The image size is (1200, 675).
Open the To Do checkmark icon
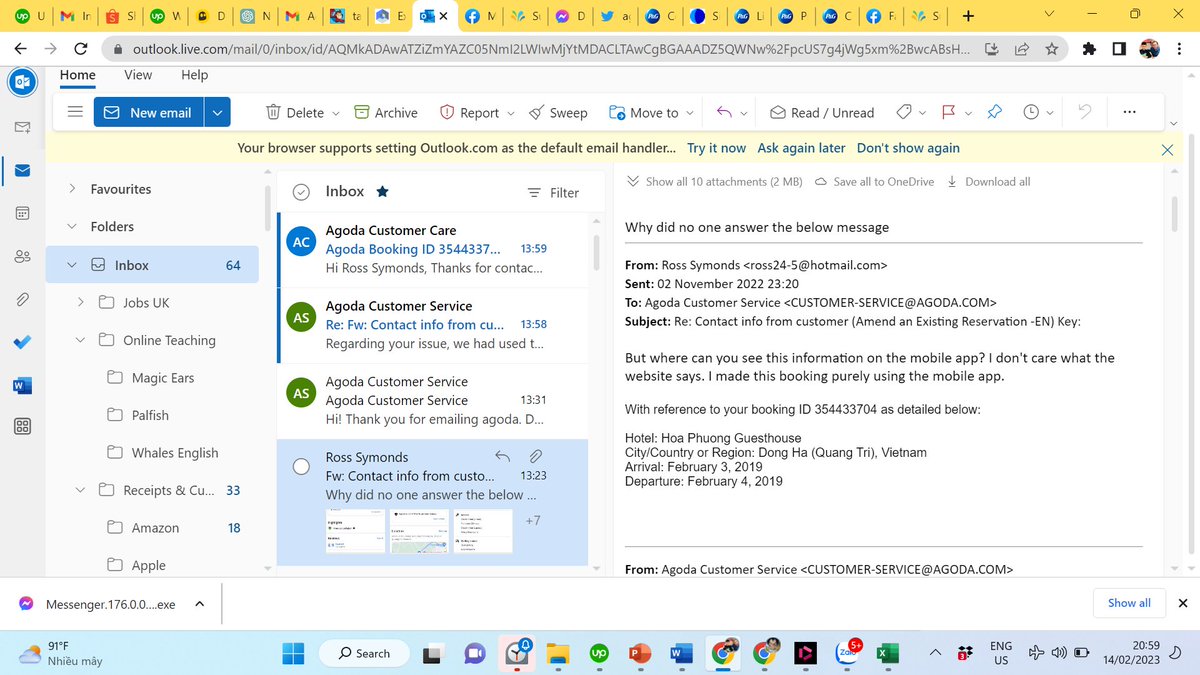(22, 342)
